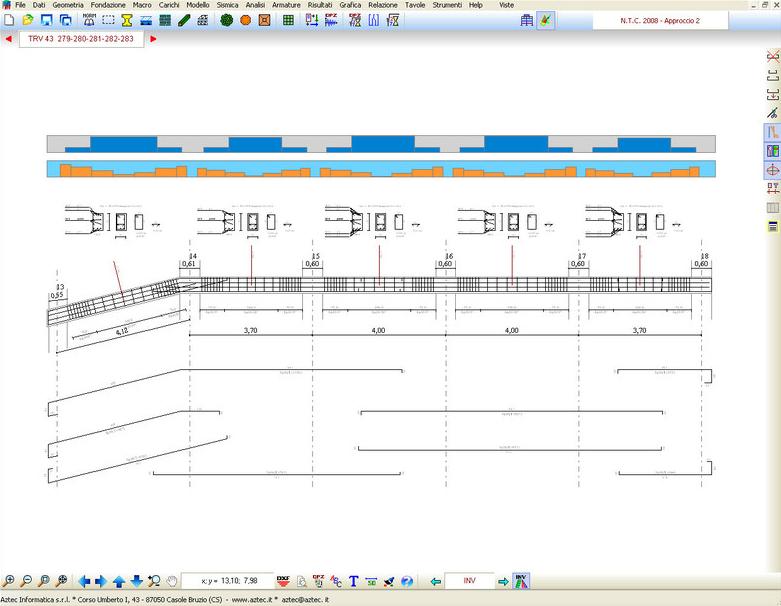Image resolution: width=781 pixels, height=606 pixels.
Task: Click the hand pan tool
Action: click(172, 580)
